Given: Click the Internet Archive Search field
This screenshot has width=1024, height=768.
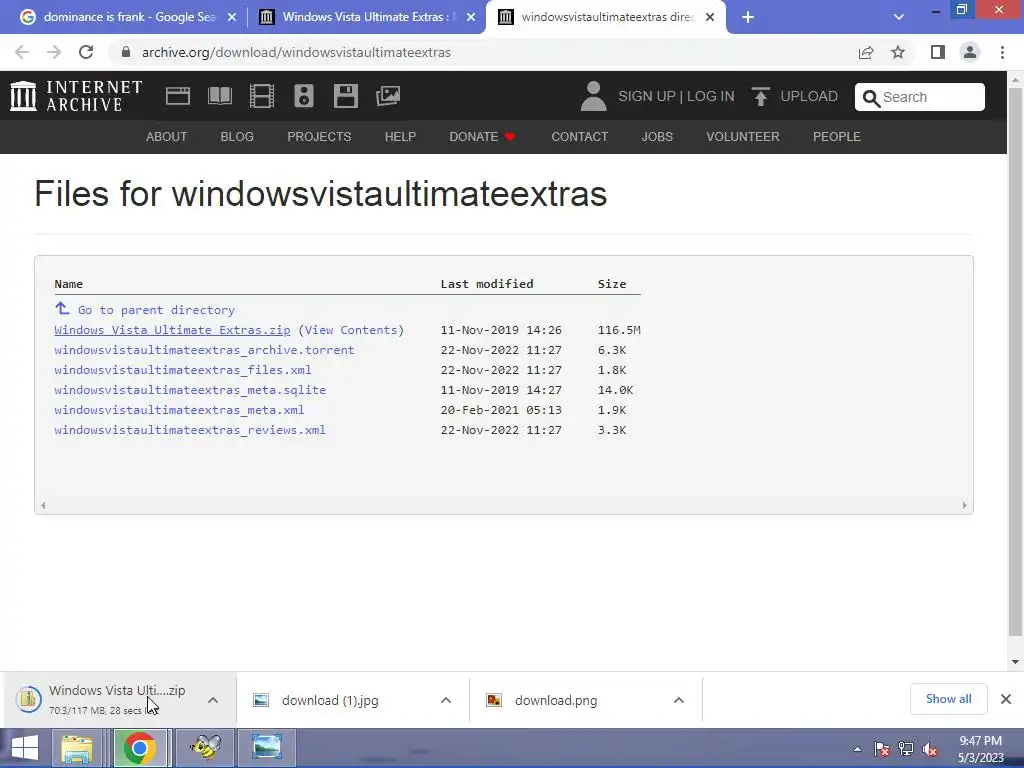Looking at the screenshot, I should (x=920, y=97).
